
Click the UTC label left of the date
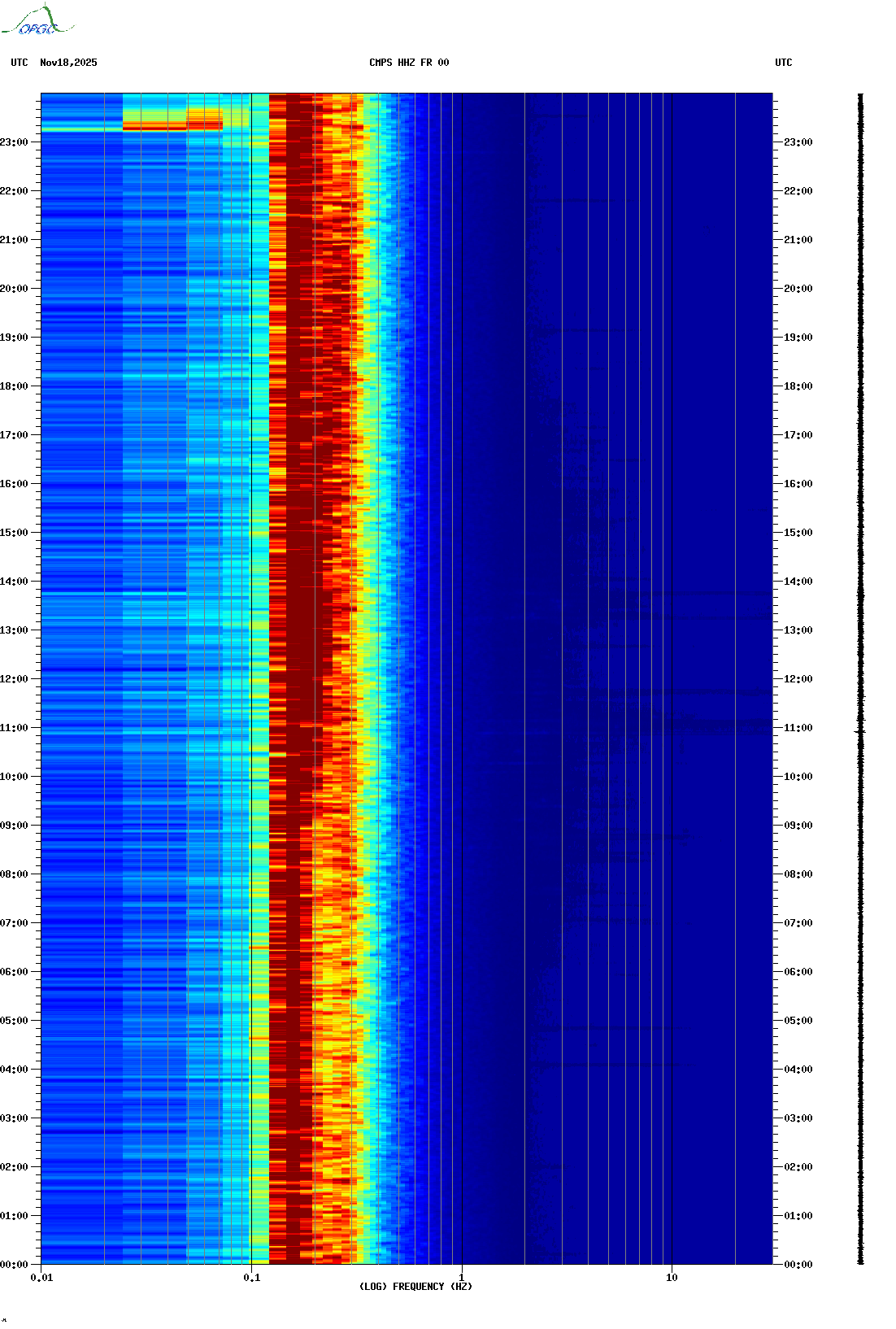tap(20, 63)
